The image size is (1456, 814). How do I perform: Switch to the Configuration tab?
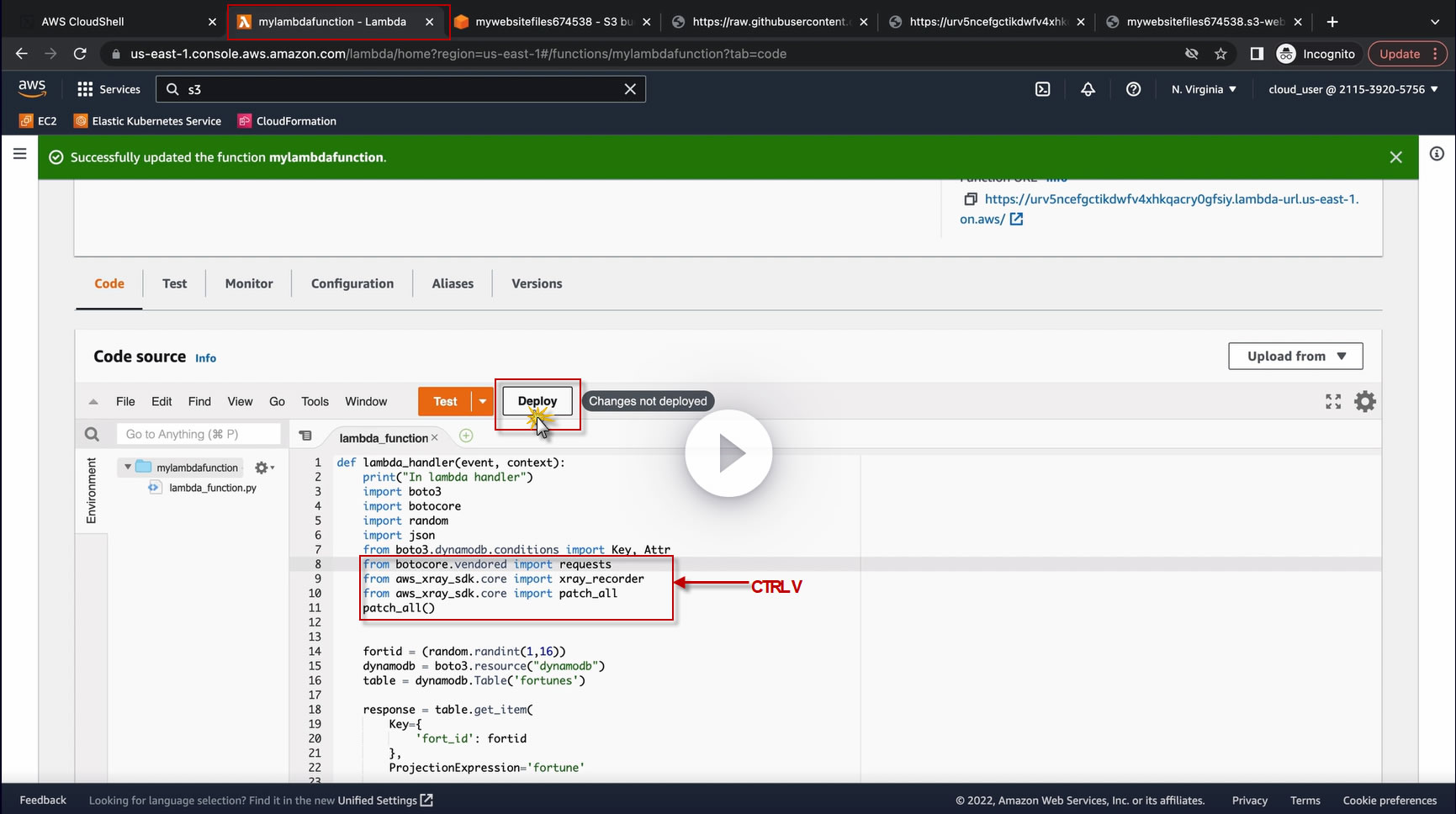click(x=352, y=283)
